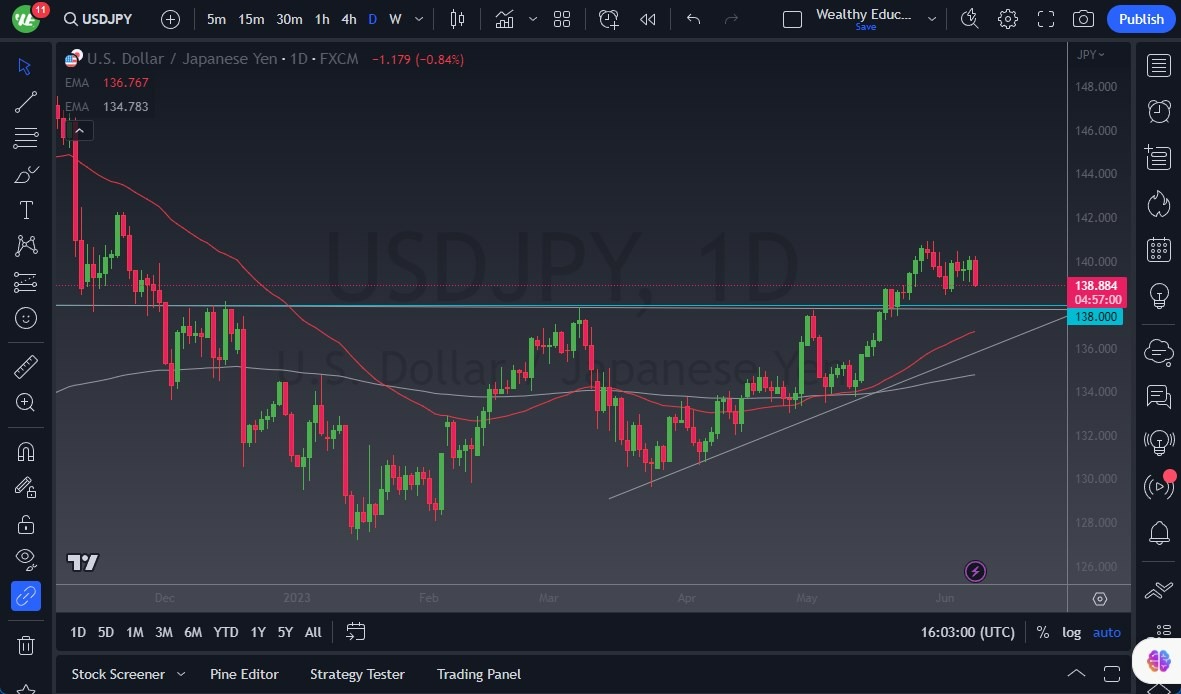Open the economic Calendar panel
The height and width of the screenshot is (694, 1181).
(x=1158, y=249)
